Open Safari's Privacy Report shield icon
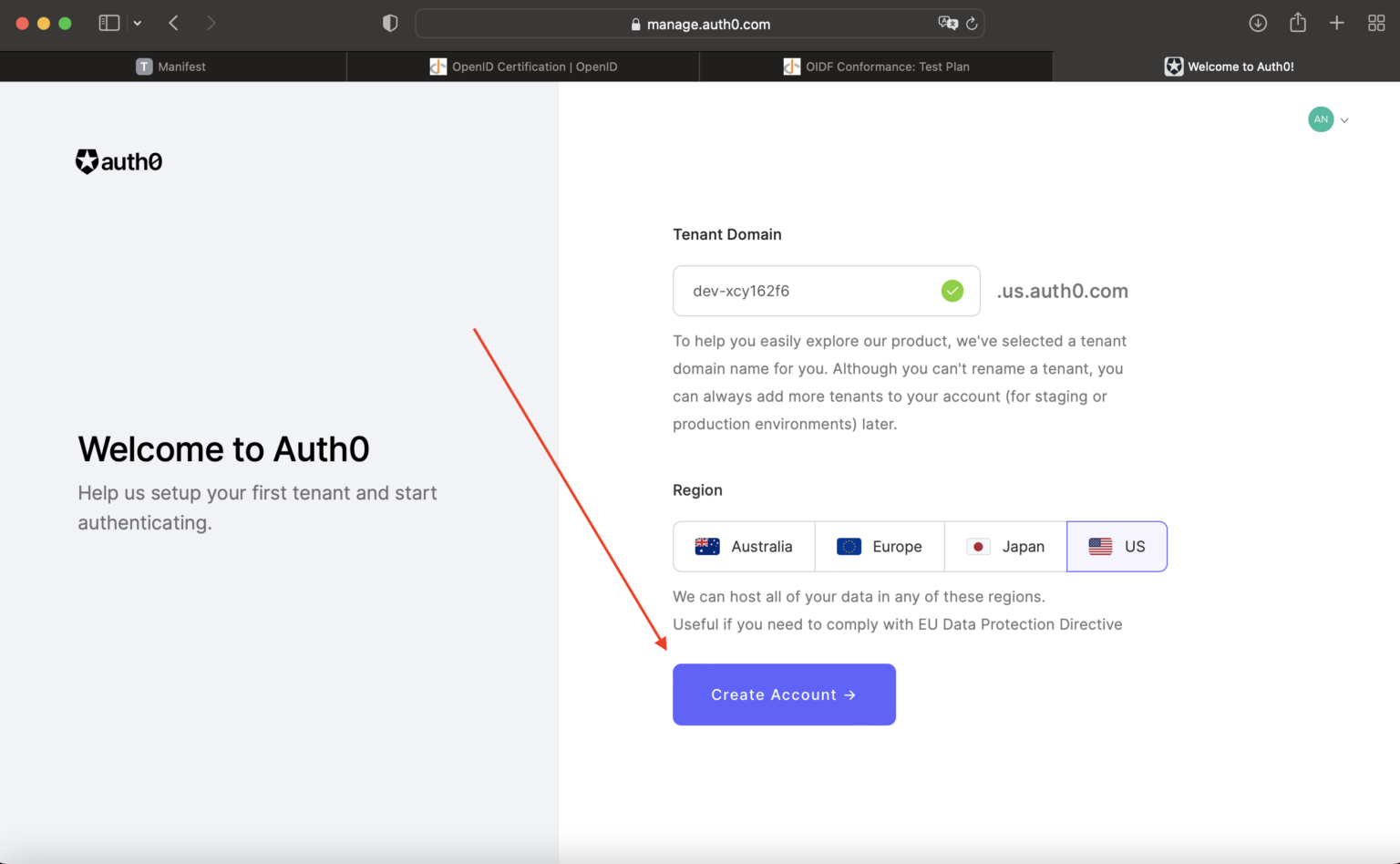This screenshot has height=864, width=1400. click(x=390, y=23)
